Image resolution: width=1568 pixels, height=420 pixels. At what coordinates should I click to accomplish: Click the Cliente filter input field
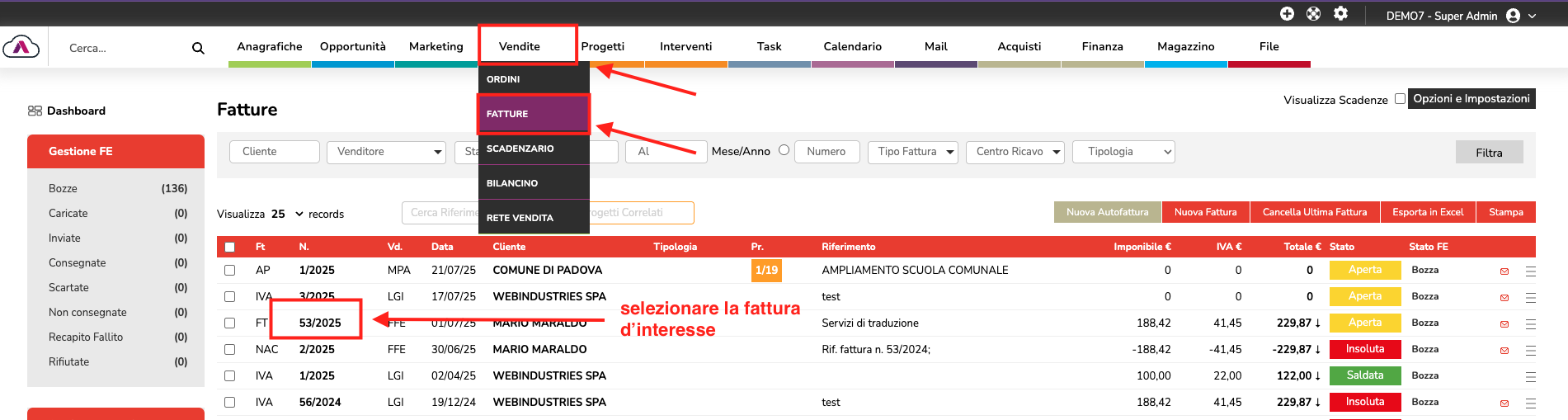pyautogui.click(x=274, y=152)
